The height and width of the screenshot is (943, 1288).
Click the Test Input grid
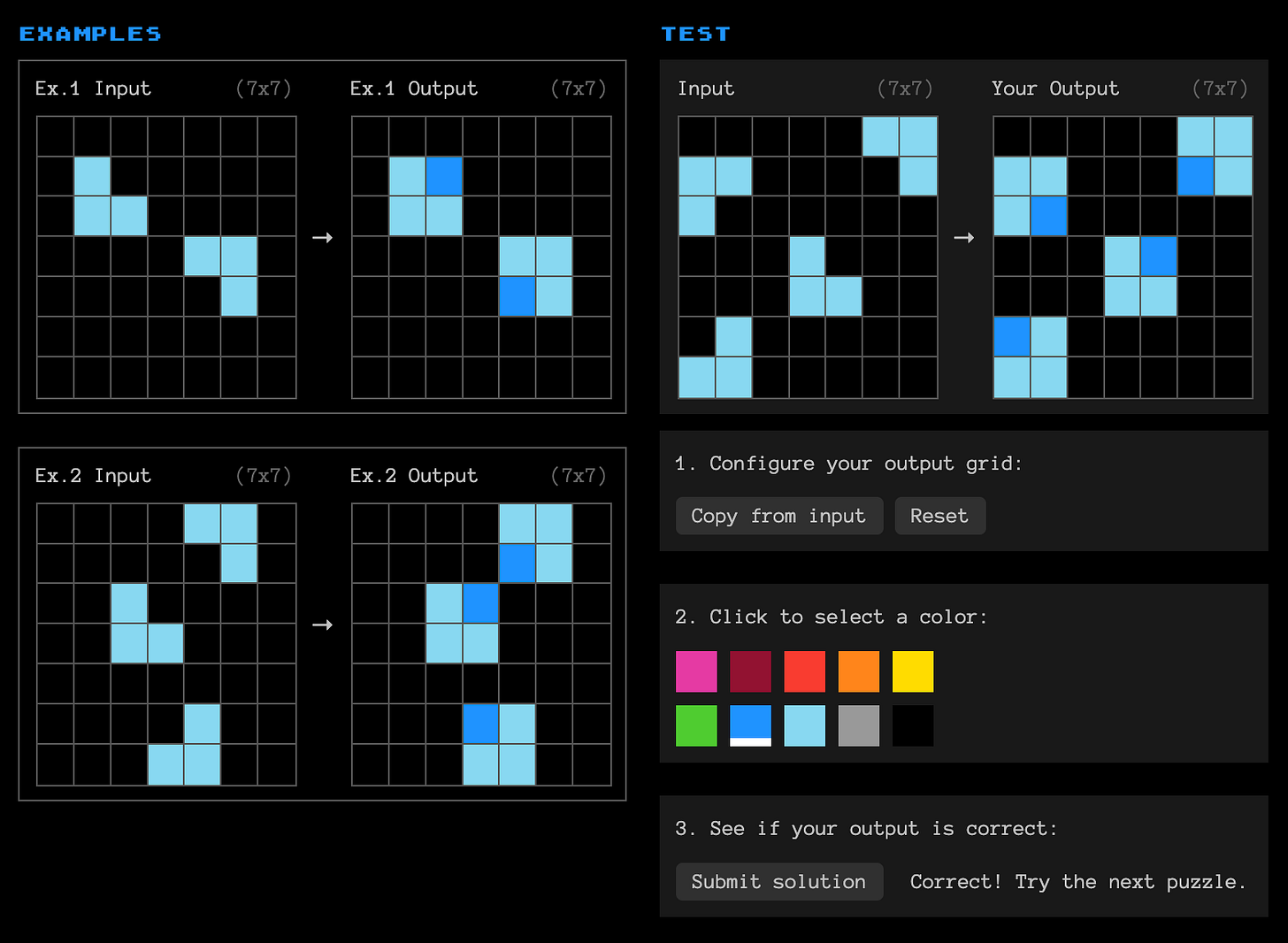click(808, 257)
